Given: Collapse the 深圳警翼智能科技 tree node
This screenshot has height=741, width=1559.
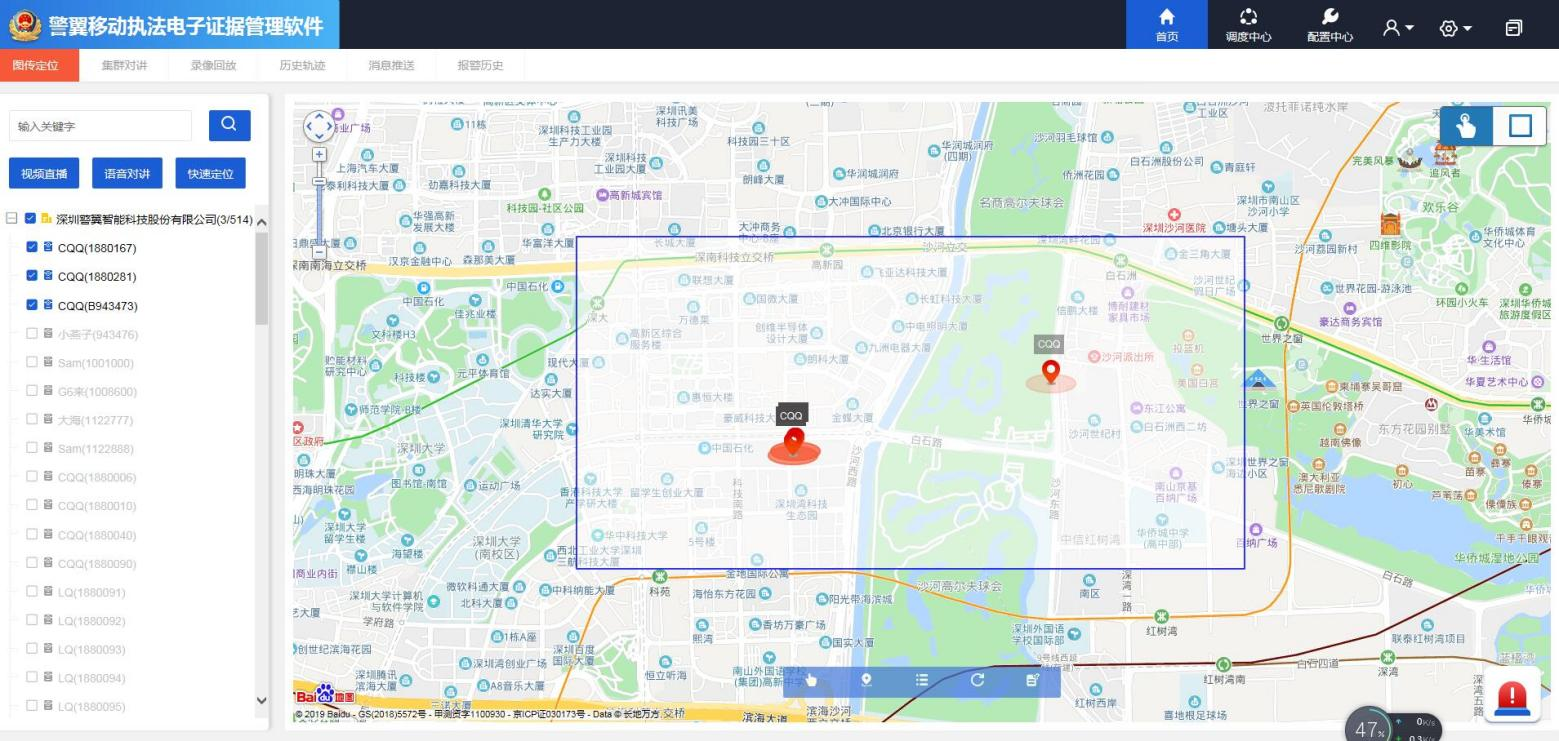Looking at the screenshot, I should pos(12,218).
